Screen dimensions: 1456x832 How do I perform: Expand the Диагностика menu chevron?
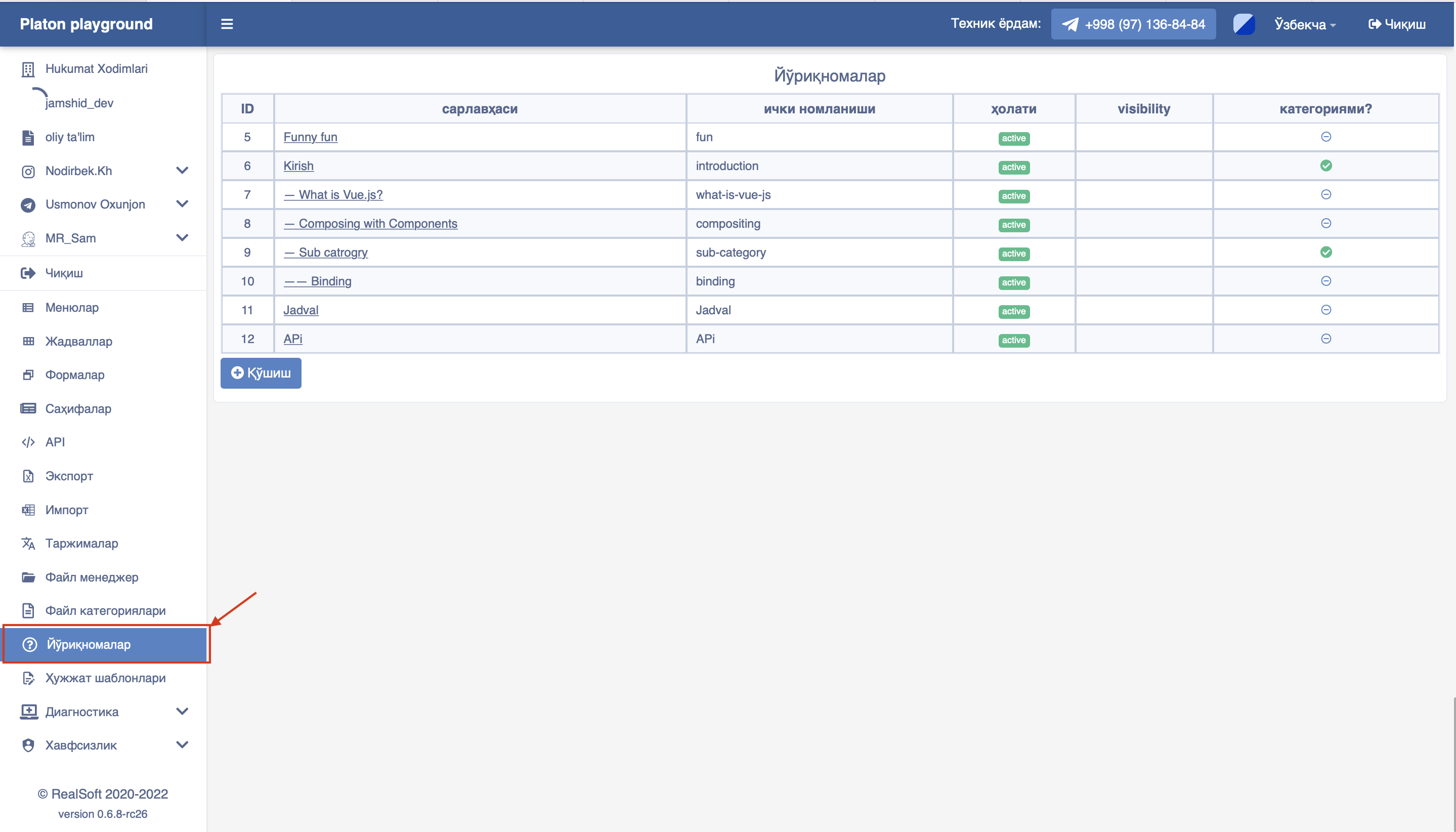(x=182, y=711)
